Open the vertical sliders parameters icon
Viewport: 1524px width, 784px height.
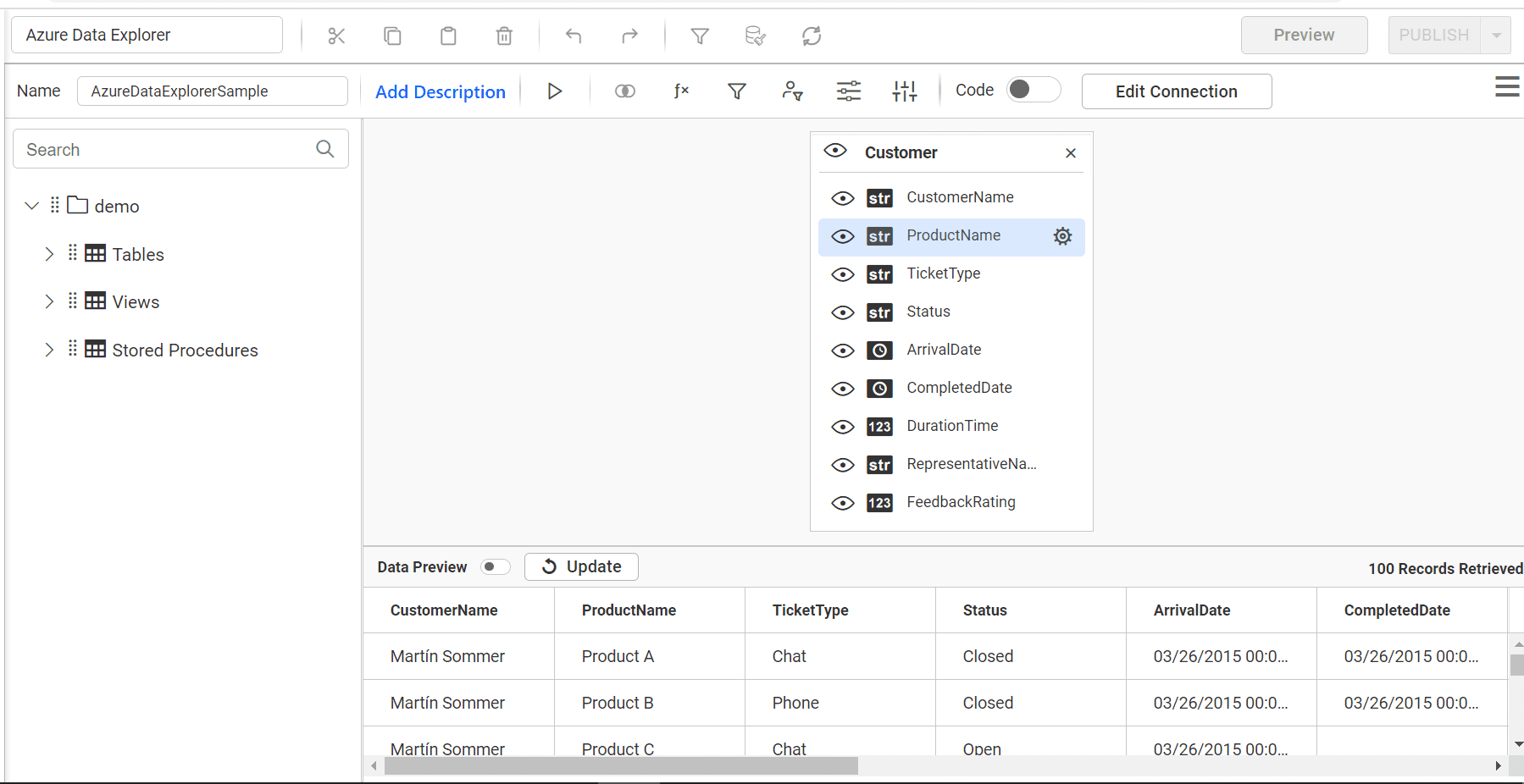(905, 91)
